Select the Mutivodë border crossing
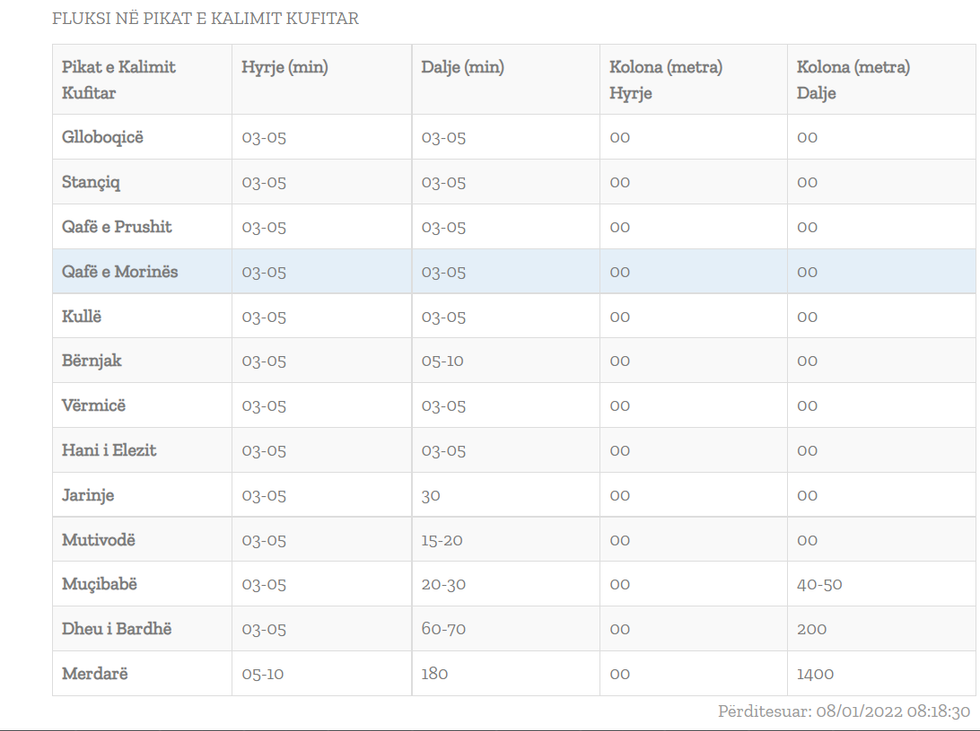The height and width of the screenshot is (731, 980). pyautogui.click(x=98, y=540)
